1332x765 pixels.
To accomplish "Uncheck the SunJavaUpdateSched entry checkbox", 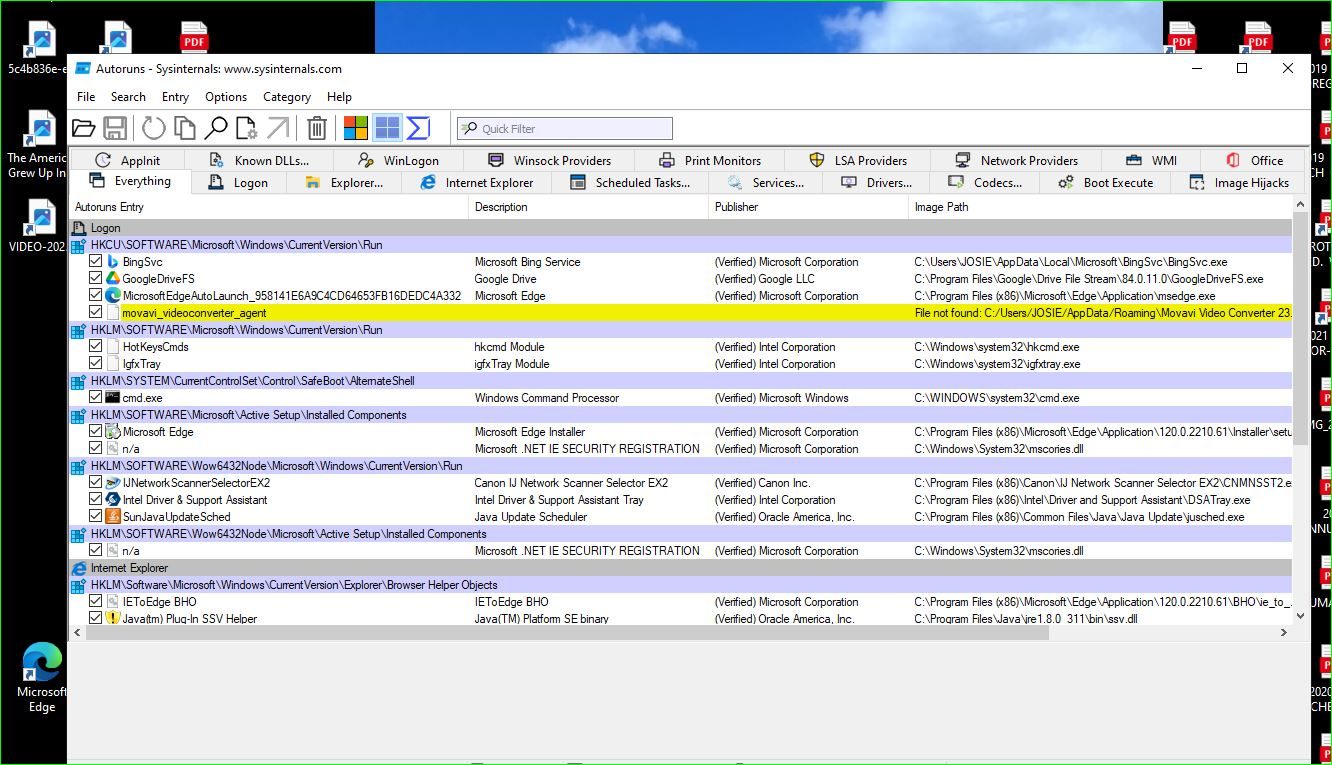I will tap(96, 517).
